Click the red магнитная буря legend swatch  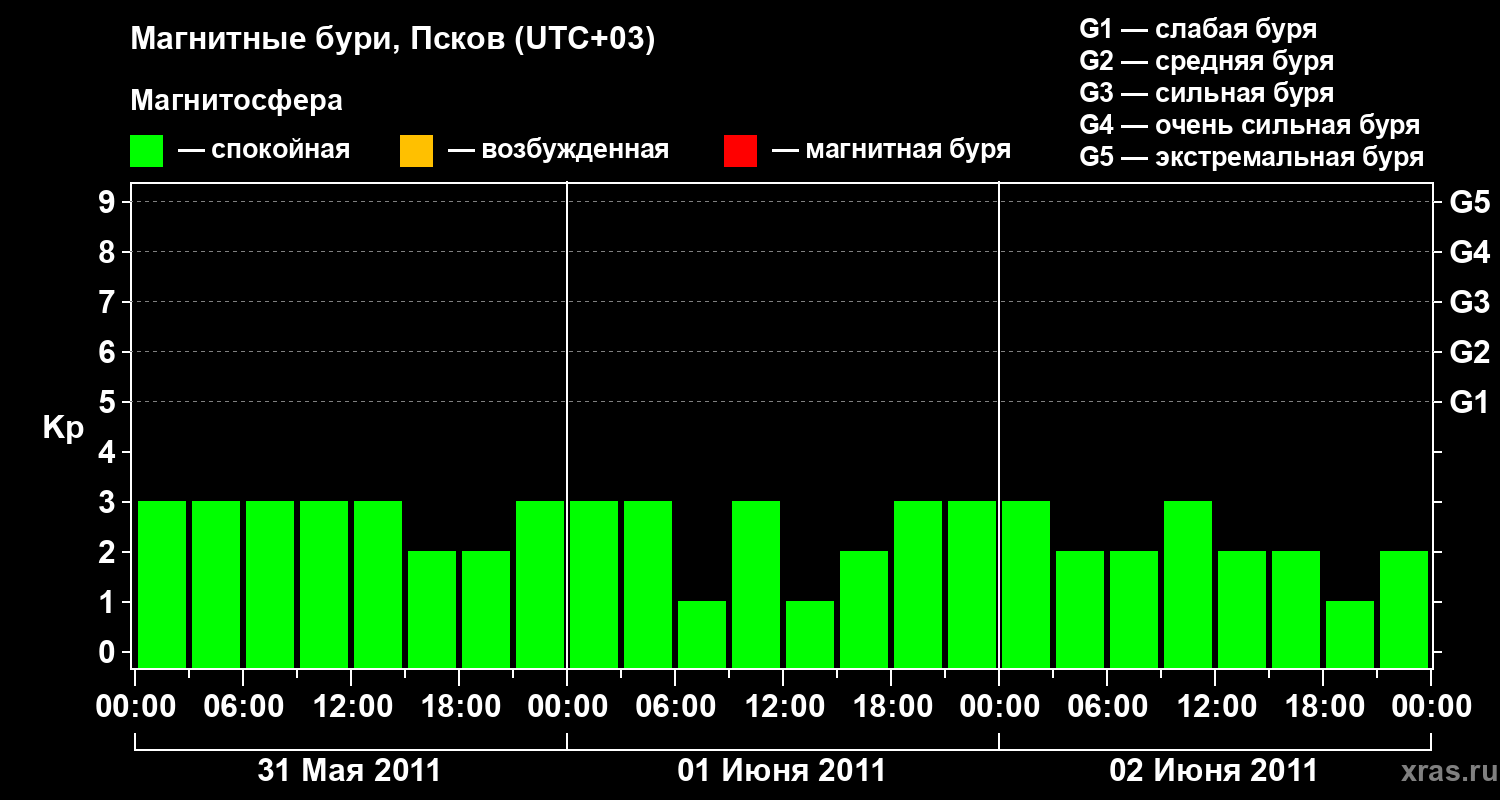[x=740, y=151]
